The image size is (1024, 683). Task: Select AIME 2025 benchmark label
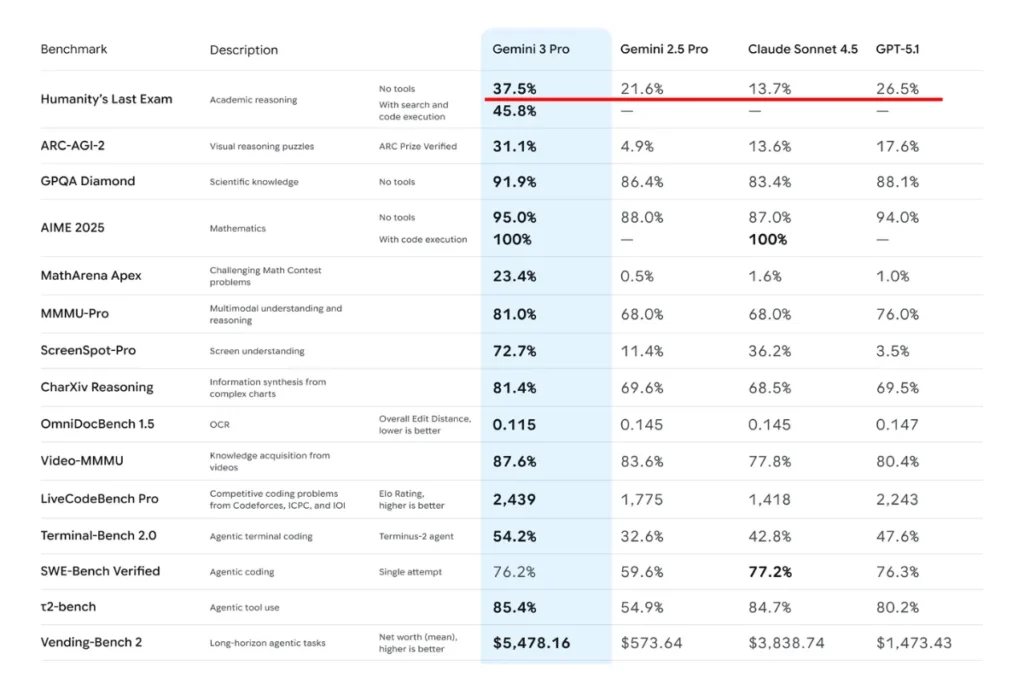click(x=72, y=228)
